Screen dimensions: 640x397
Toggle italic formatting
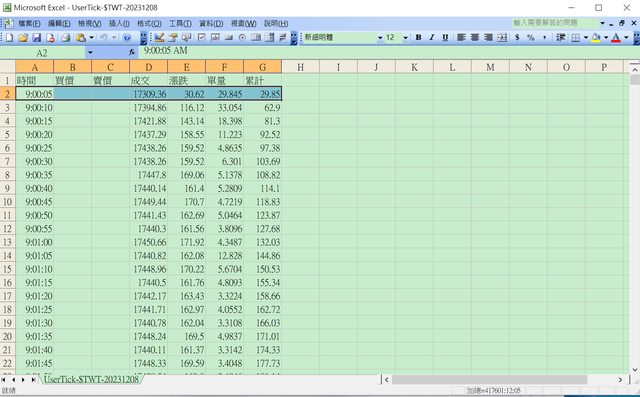click(x=432, y=38)
